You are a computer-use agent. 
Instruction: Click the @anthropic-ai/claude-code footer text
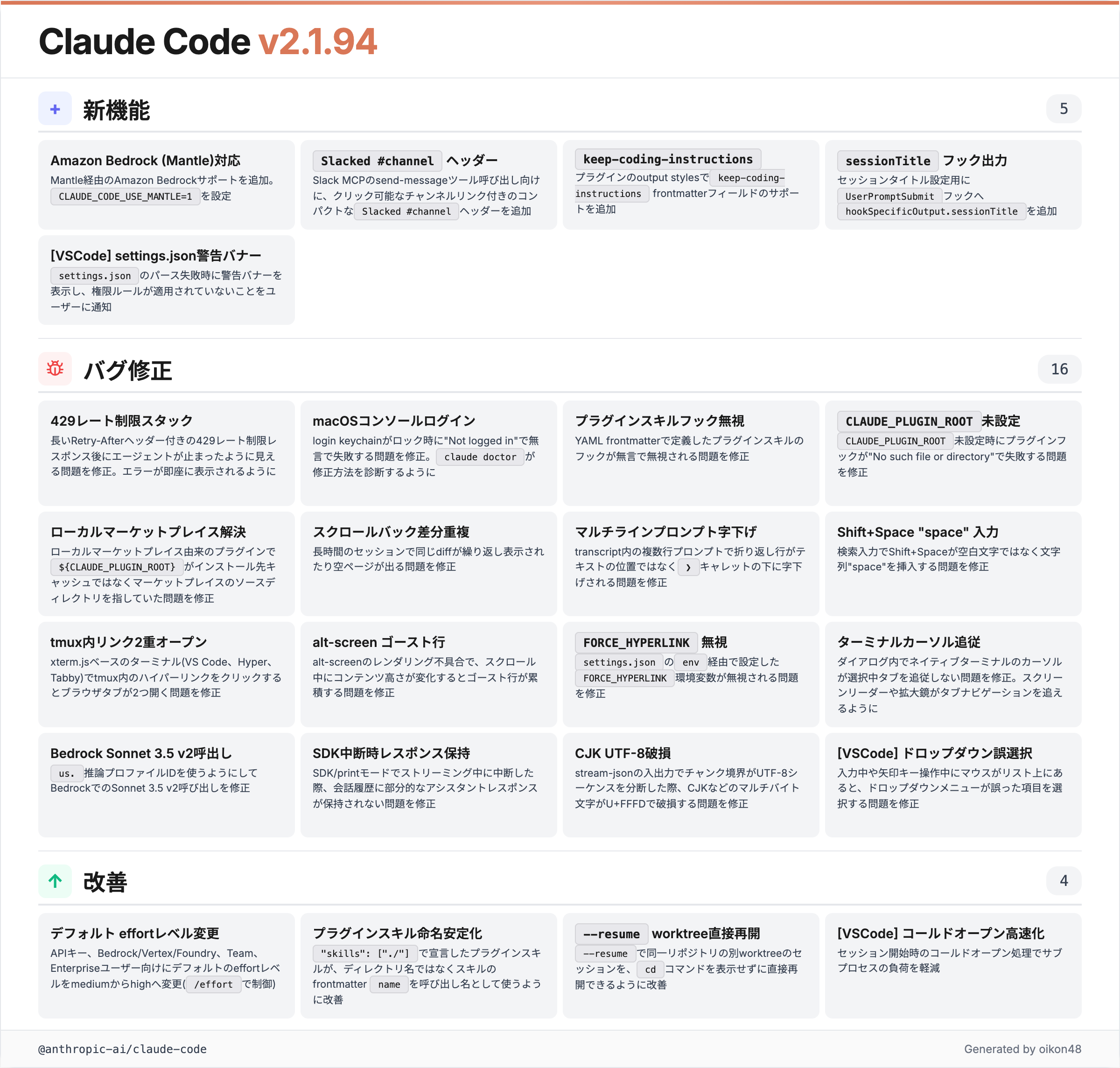122,1049
